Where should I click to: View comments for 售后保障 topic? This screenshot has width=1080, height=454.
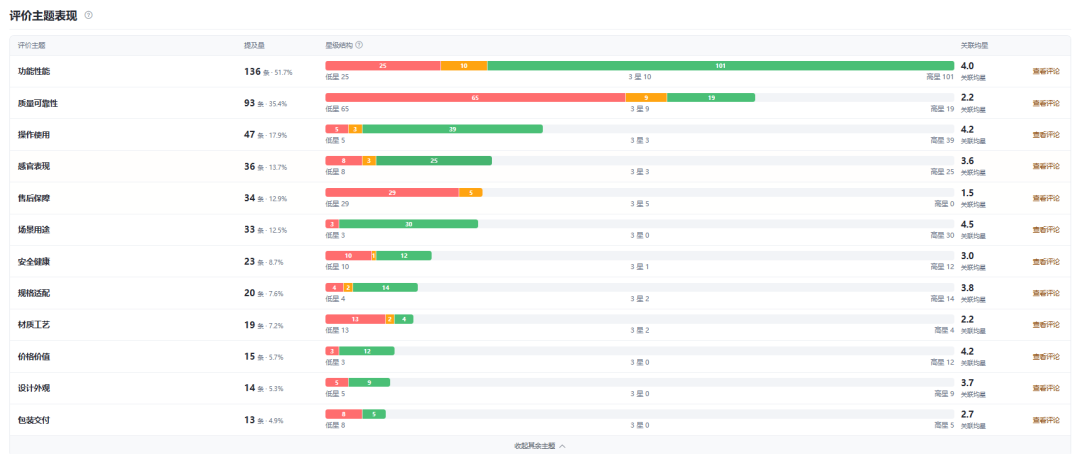[x=1046, y=198]
